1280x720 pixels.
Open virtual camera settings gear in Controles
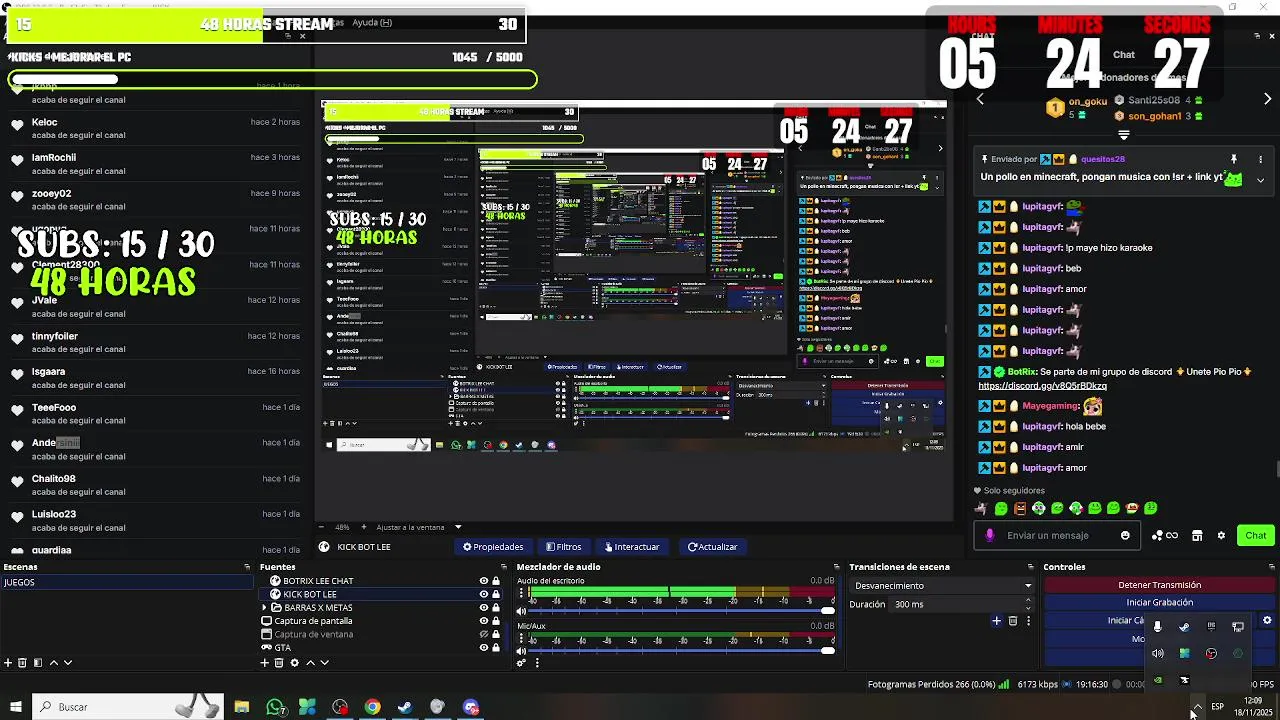click(1267, 620)
